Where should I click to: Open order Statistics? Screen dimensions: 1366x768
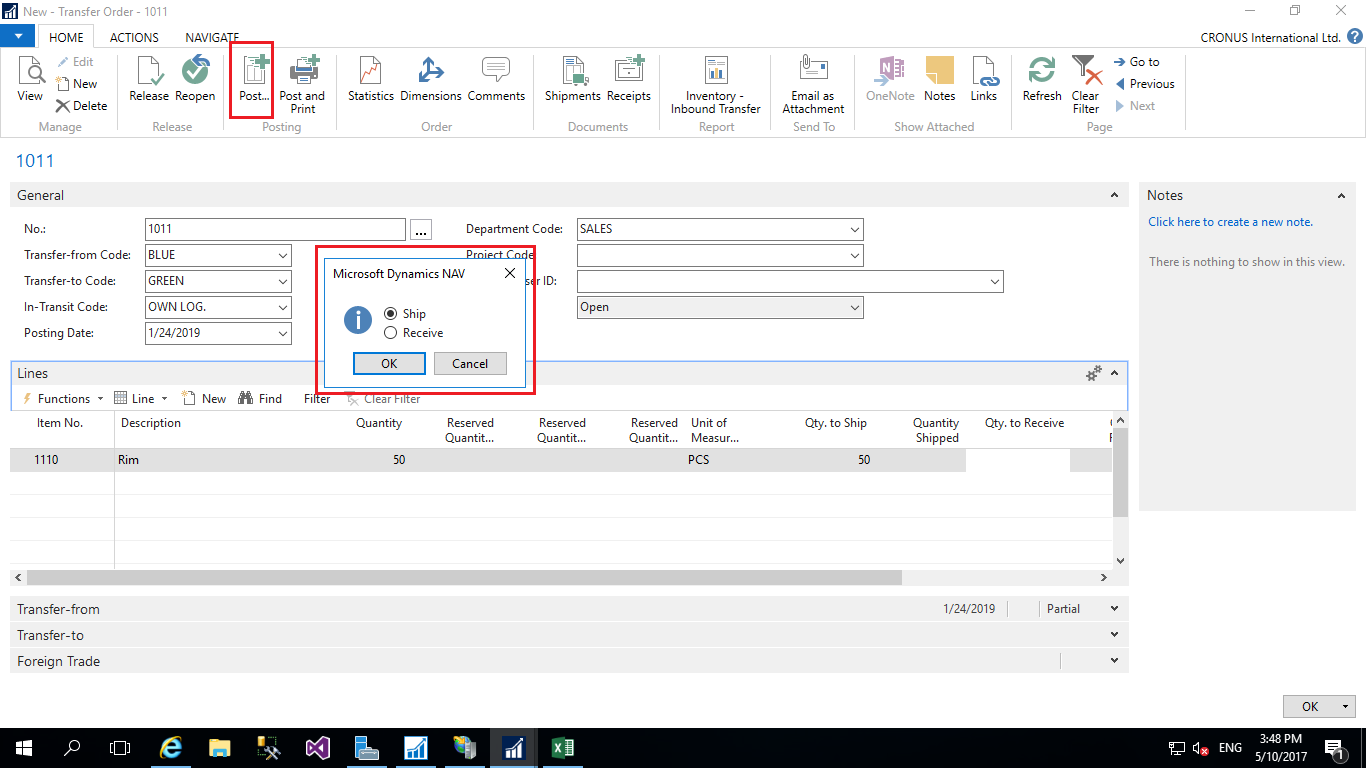[x=371, y=79]
